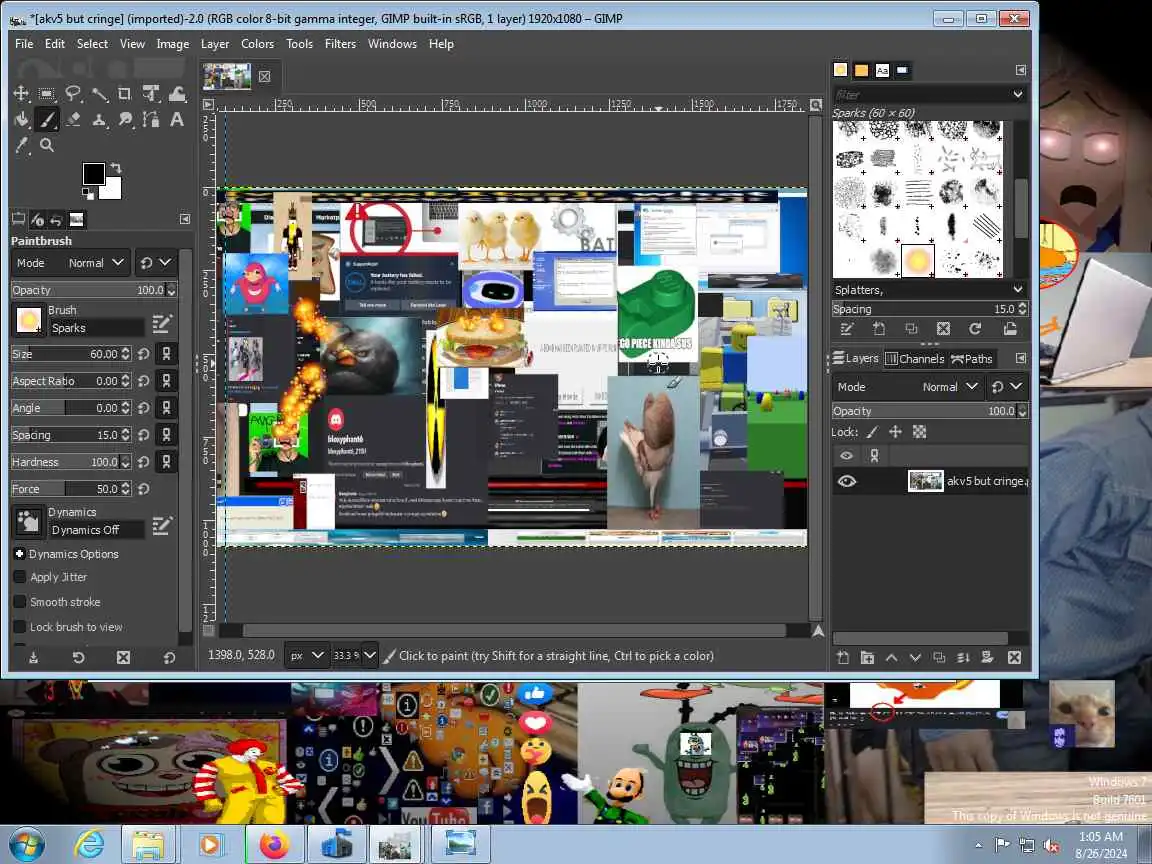Enable Smooth stroke checkbox

(x=20, y=602)
